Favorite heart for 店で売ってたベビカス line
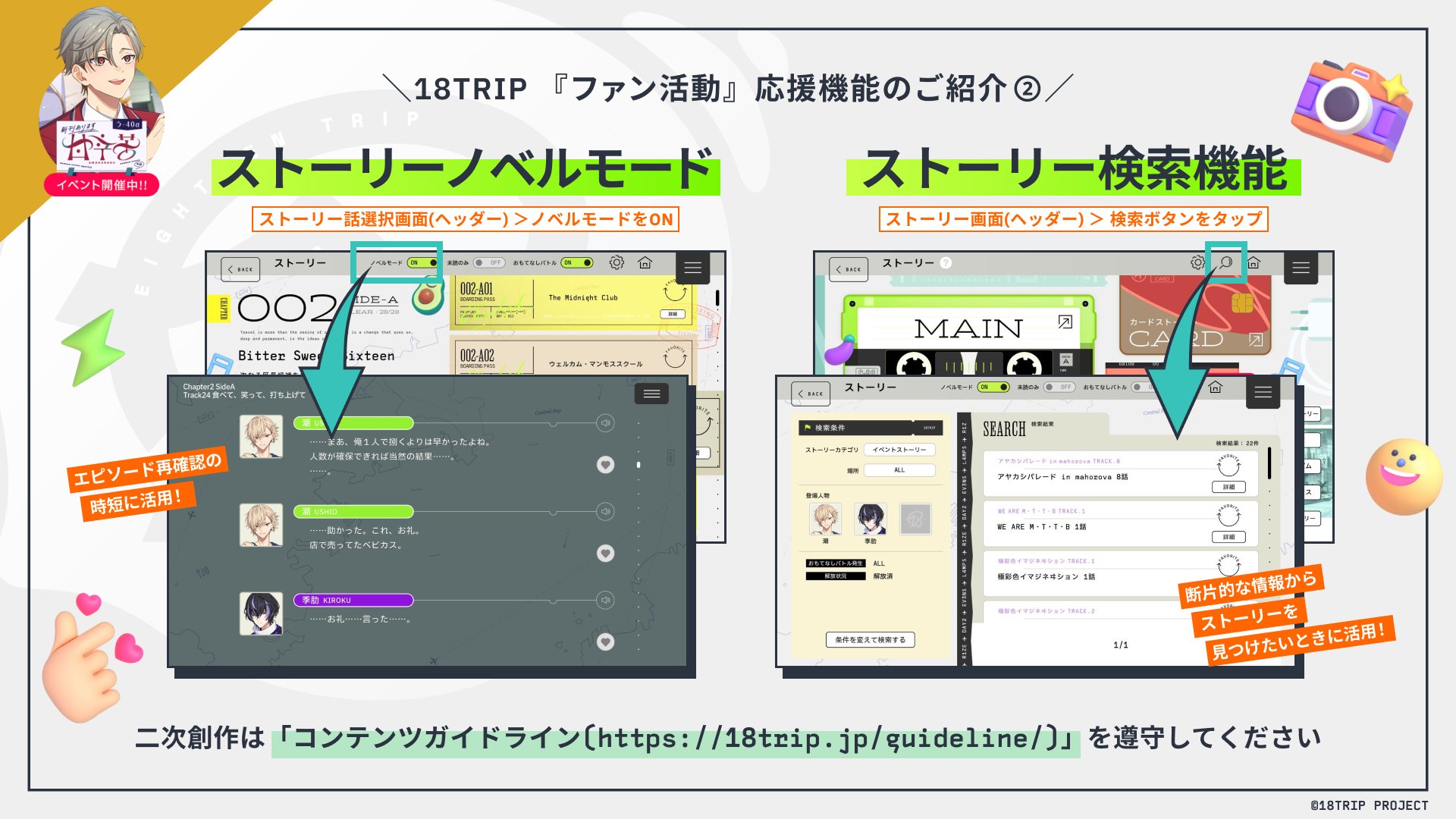Viewport: 1456px width, 819px height. point(605,554)
